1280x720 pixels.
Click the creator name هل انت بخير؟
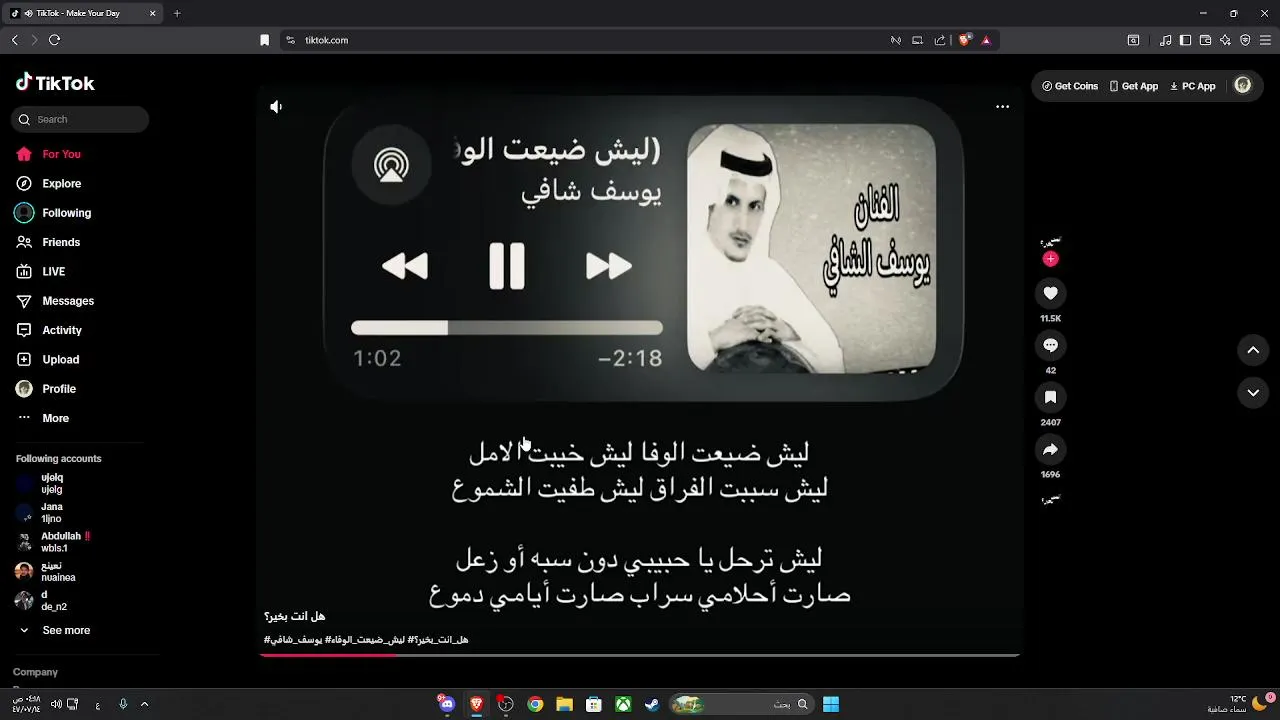pos(295,616)
